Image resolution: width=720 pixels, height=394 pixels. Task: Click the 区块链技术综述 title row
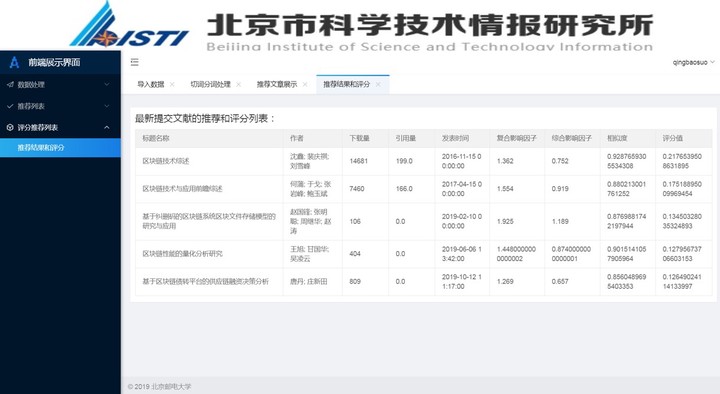pyautogui.click(x=423, y=161)
